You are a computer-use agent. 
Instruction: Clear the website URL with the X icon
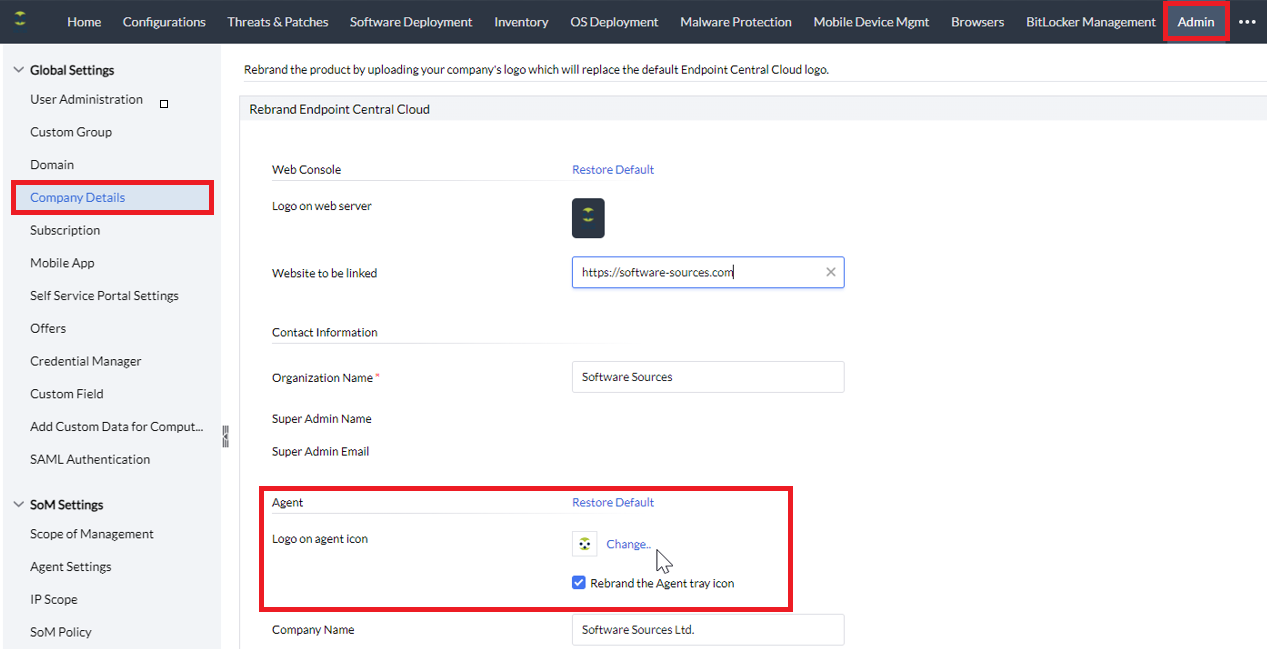point(830,272)
